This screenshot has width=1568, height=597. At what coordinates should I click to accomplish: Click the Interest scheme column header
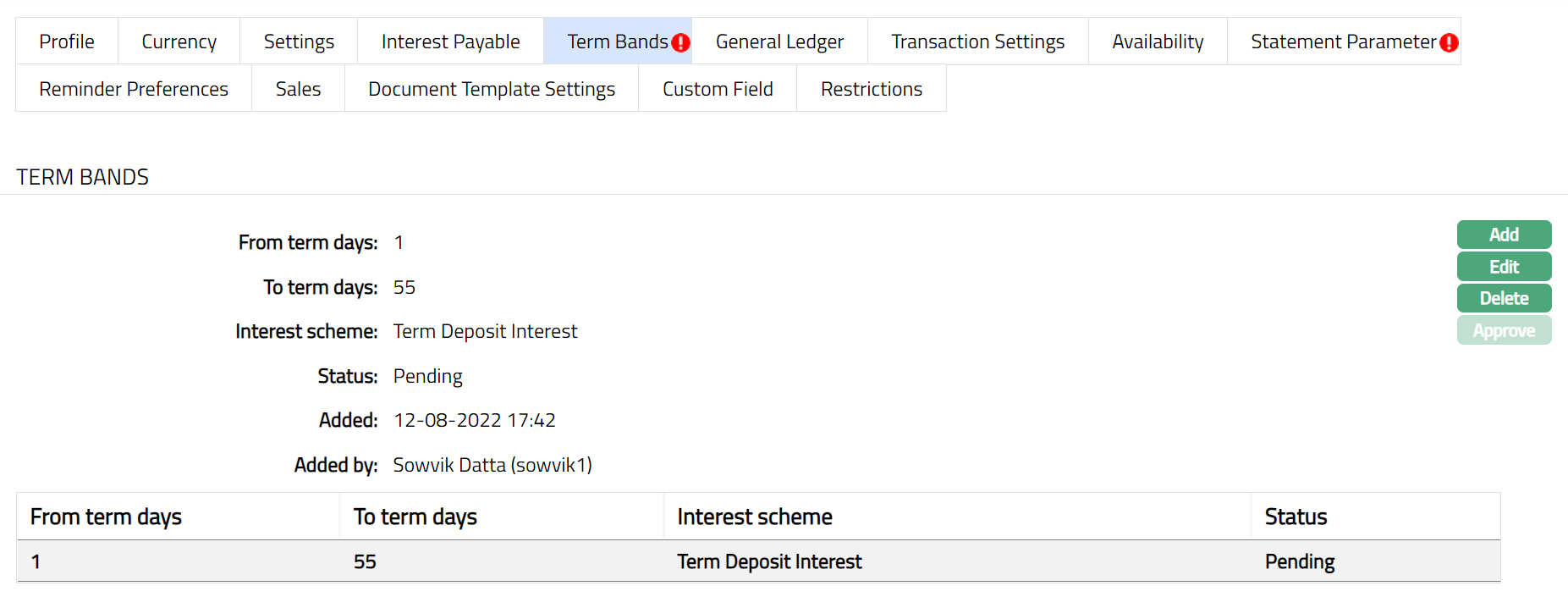click(755, 517)
